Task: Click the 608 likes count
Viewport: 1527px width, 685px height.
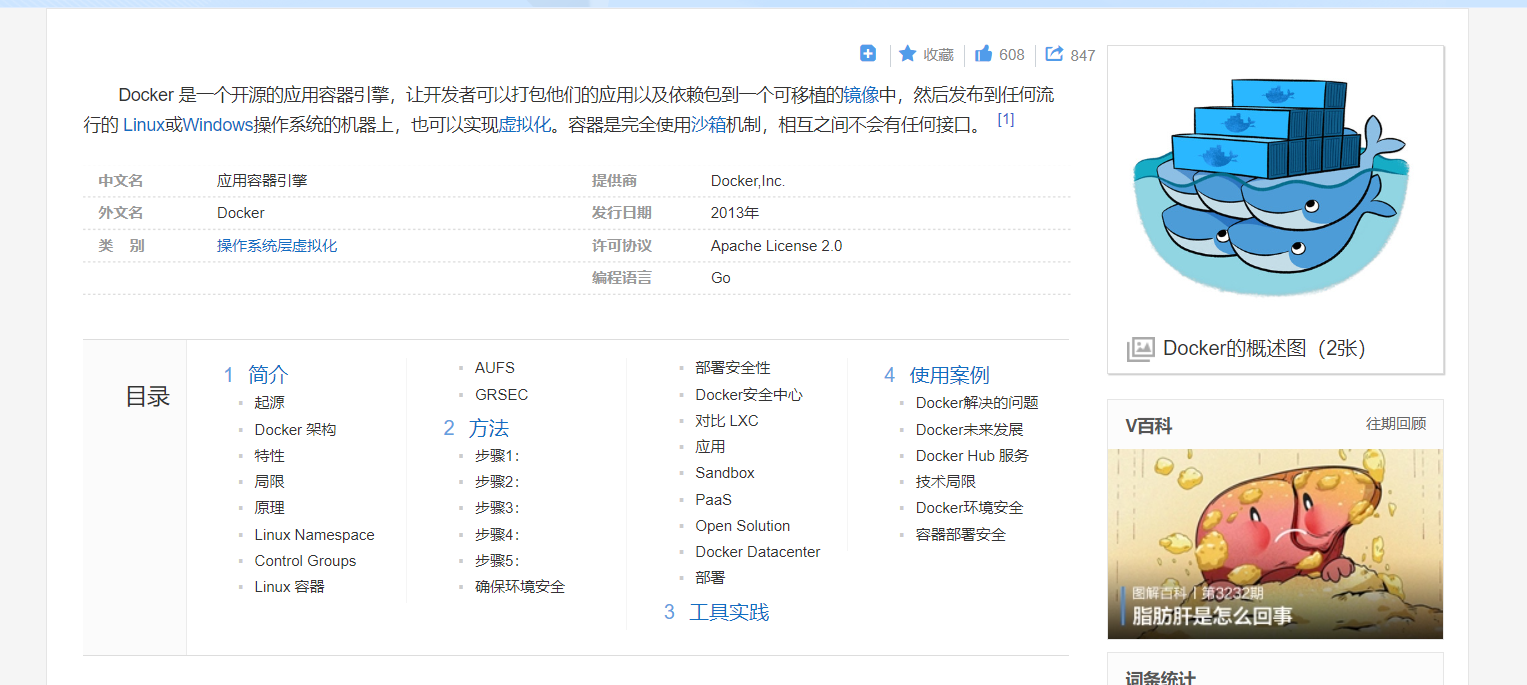Action: 1012,55
